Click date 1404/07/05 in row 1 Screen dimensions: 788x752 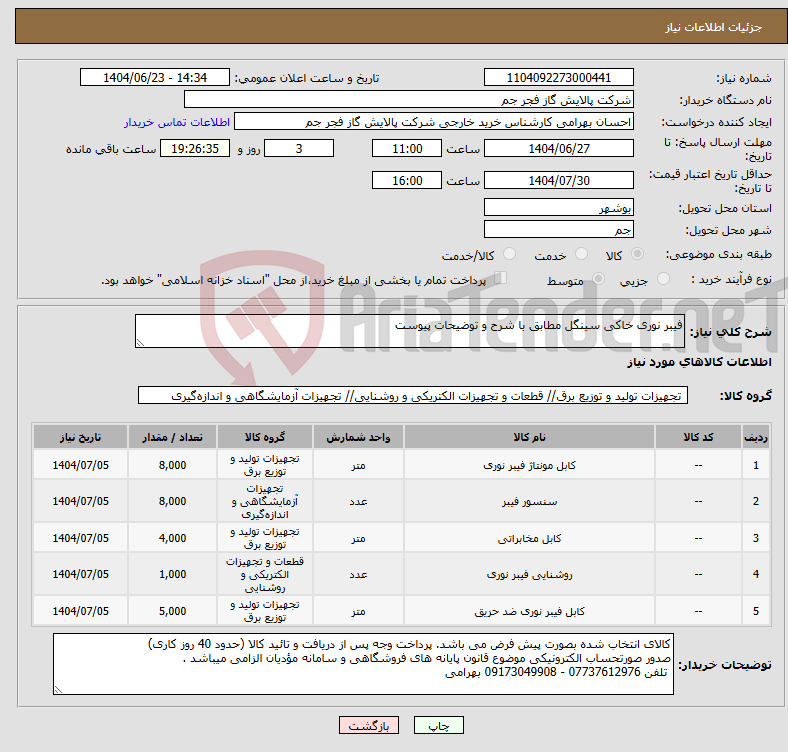80,465
